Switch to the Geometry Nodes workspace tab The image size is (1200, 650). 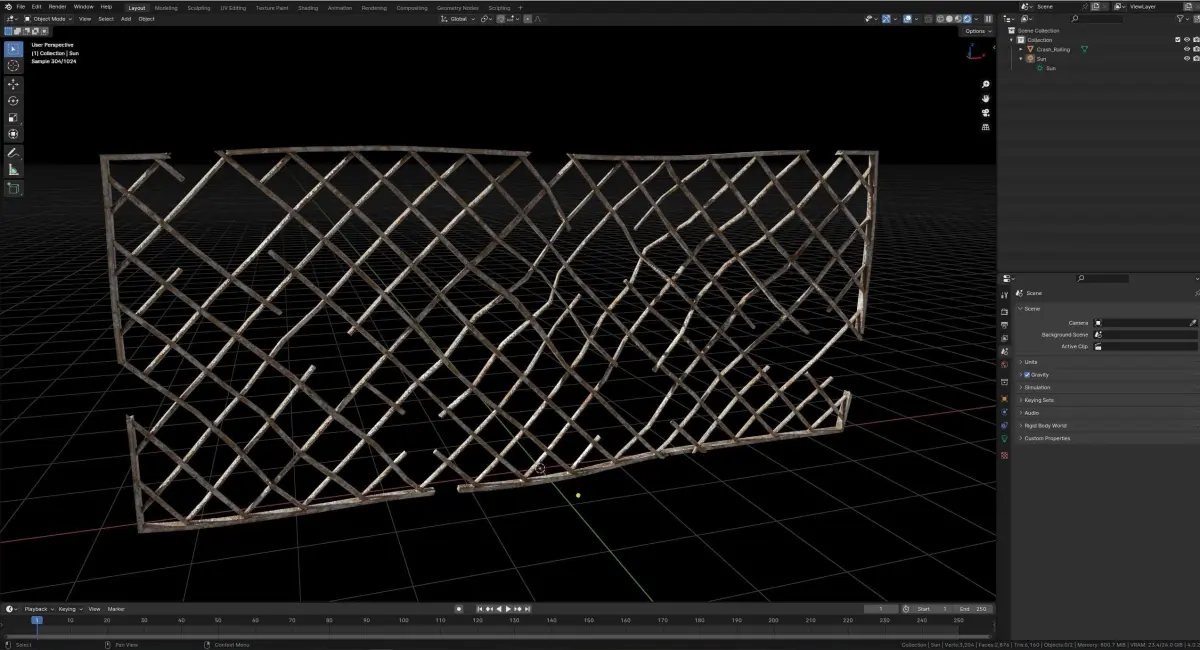coord(457,7)
